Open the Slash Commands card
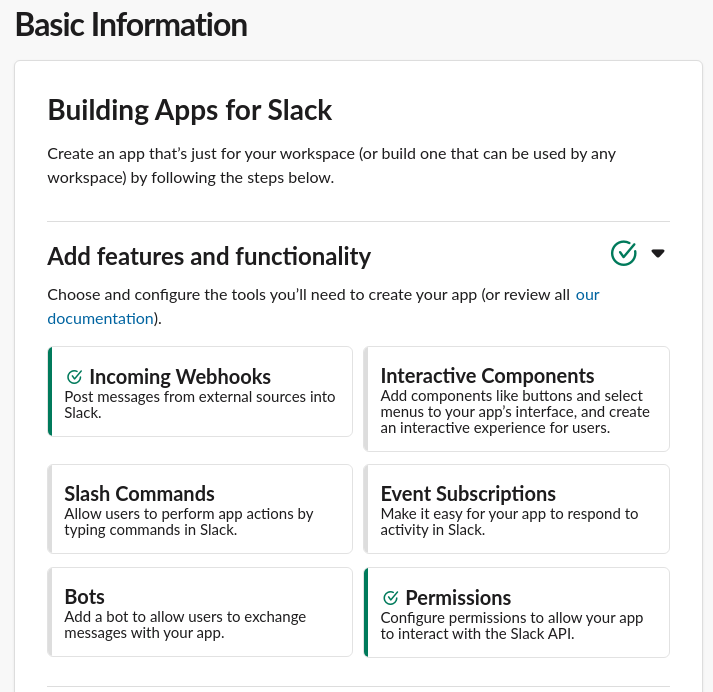 coord(200,509)
